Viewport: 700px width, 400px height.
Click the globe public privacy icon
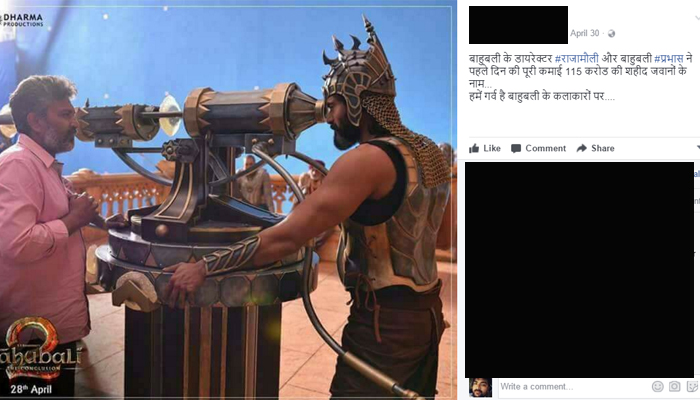coord(612,33)
